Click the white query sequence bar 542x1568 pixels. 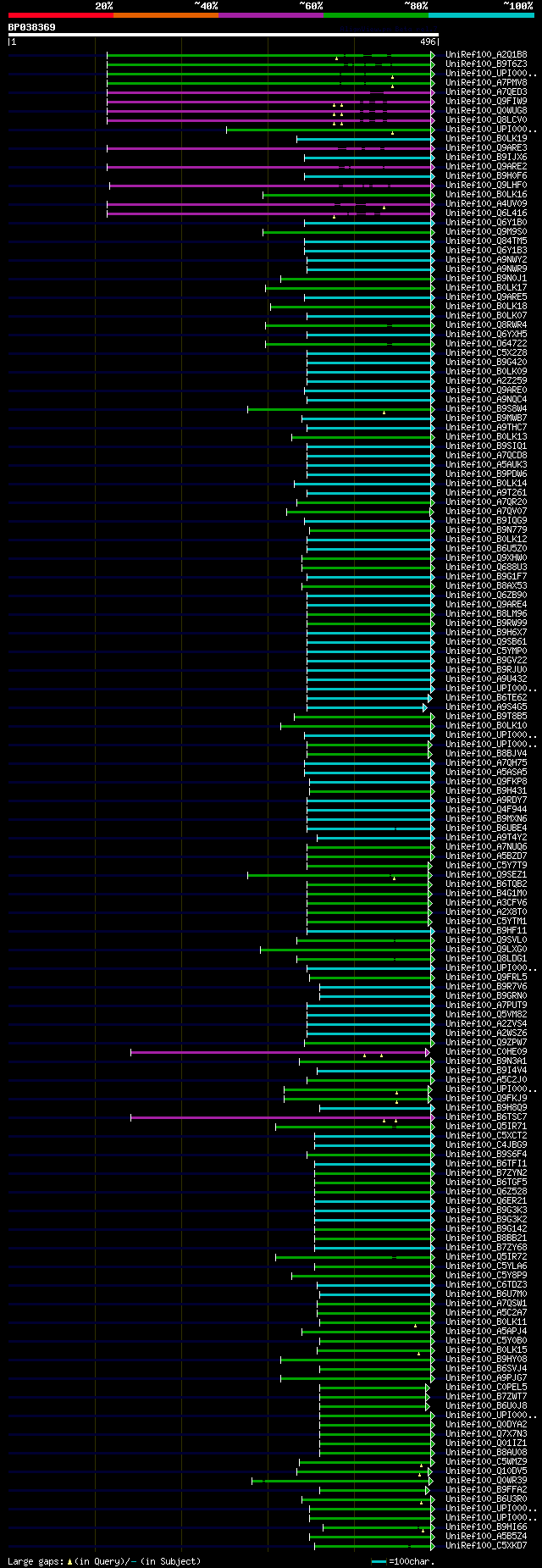224,35
